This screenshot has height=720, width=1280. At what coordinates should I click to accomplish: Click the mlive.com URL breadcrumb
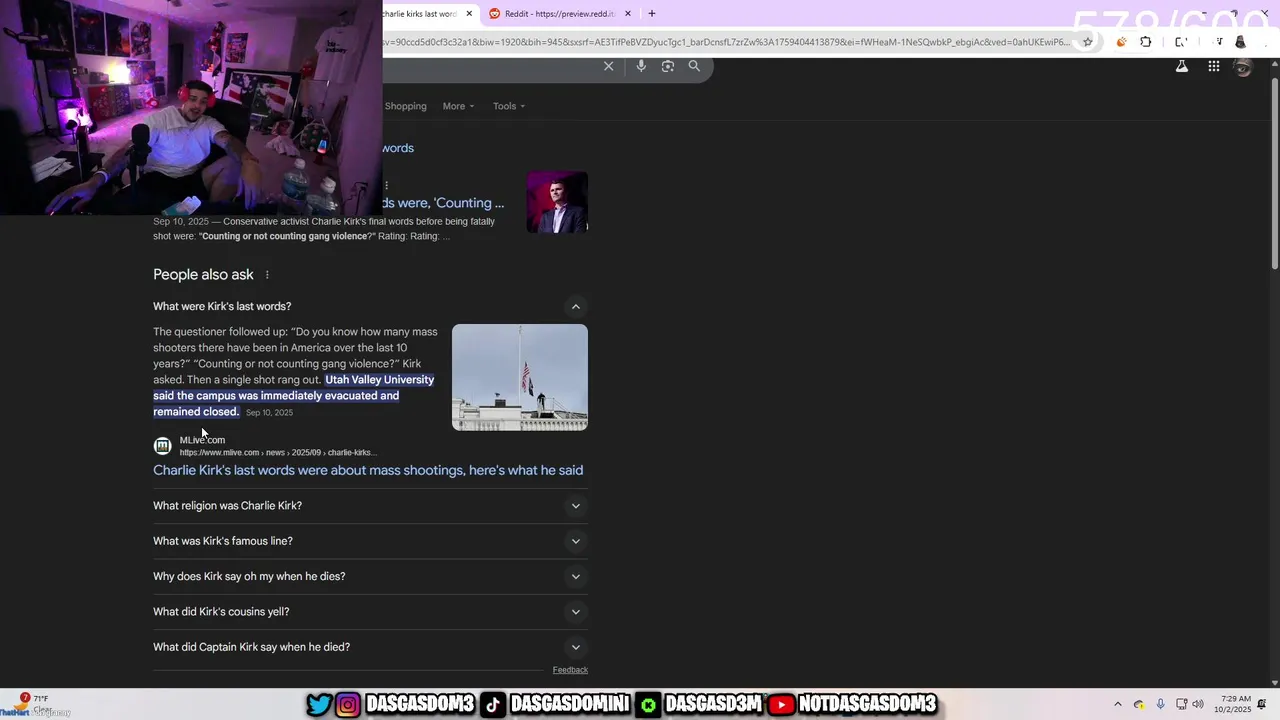point(276,453)
